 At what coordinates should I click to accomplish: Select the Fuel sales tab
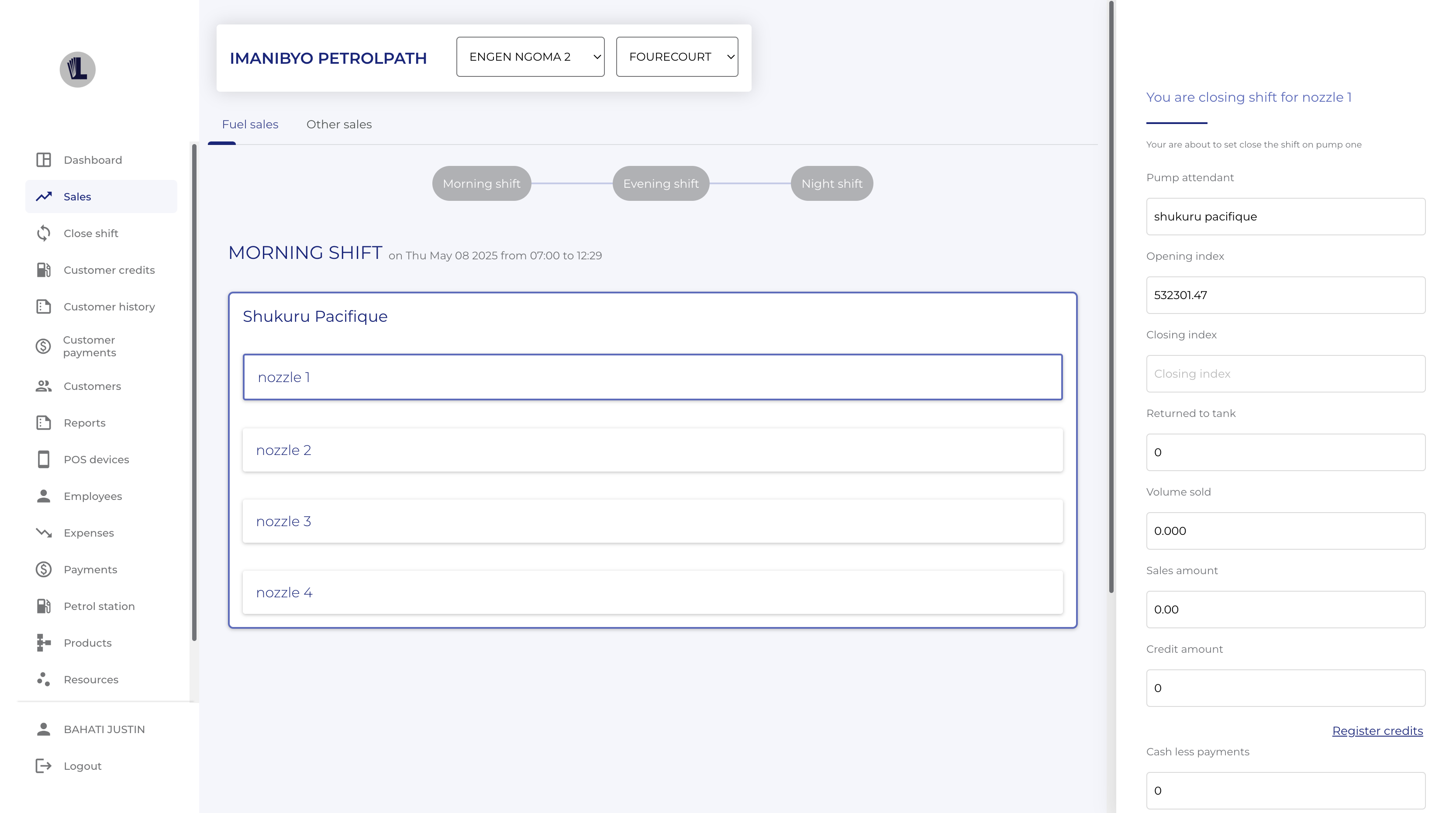(x=250, y=124)
